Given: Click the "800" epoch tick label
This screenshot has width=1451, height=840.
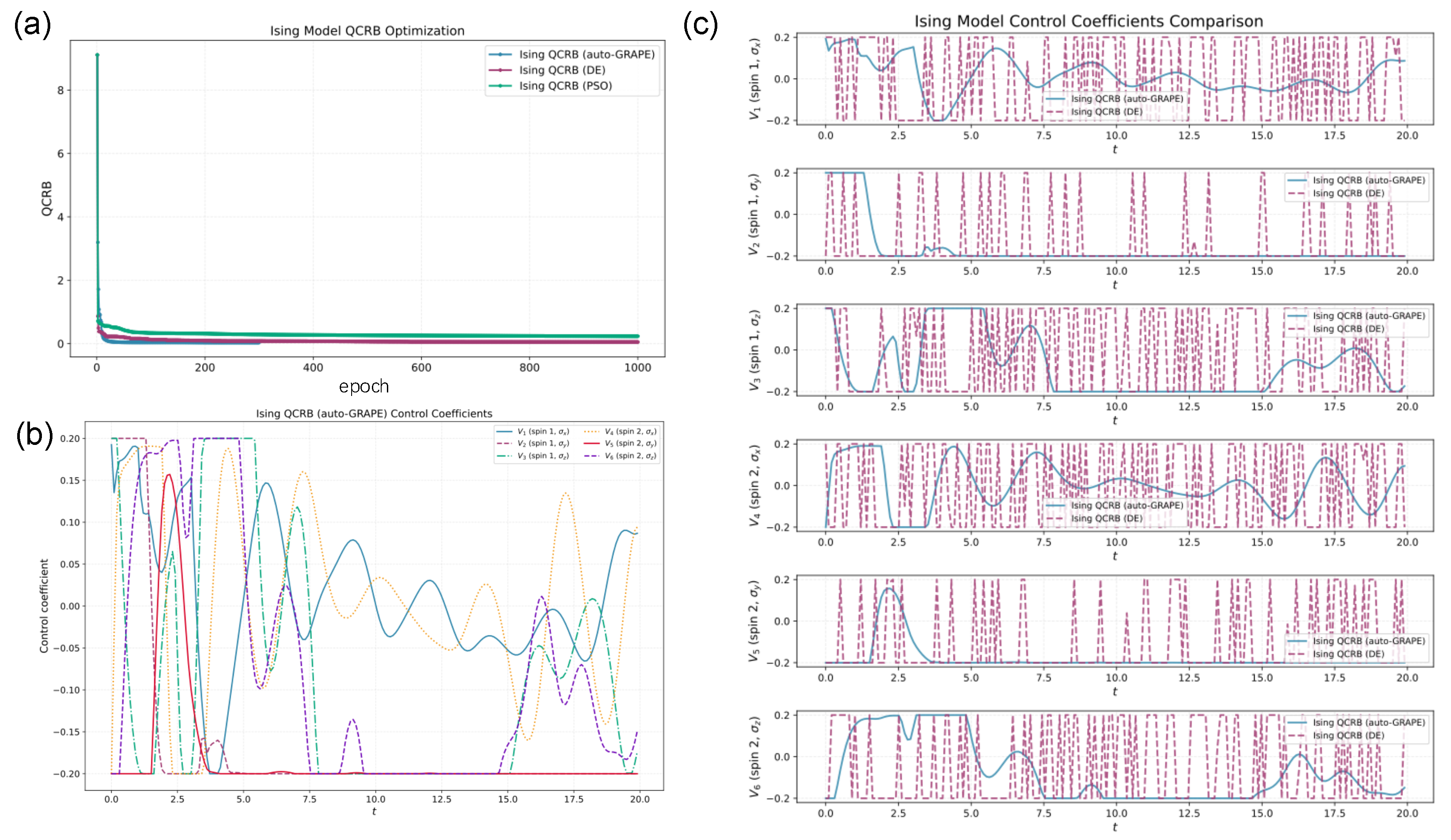Looking at the screenshot, I should pos(529,368).
